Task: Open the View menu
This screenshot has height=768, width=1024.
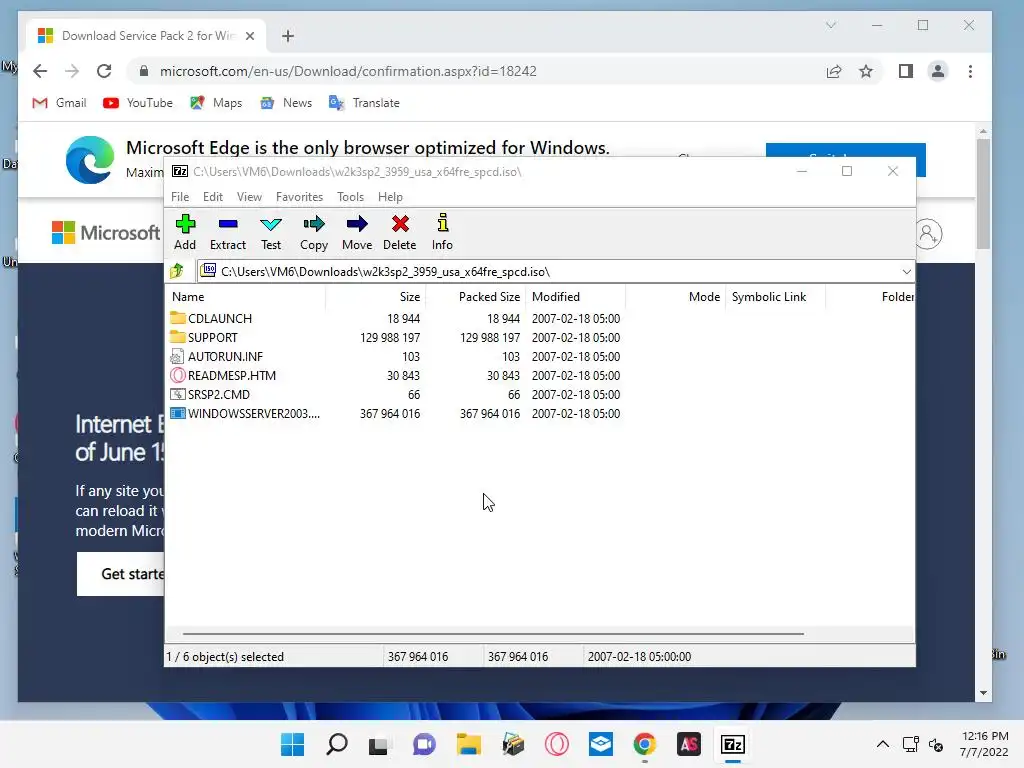Action: click(249, 197)
